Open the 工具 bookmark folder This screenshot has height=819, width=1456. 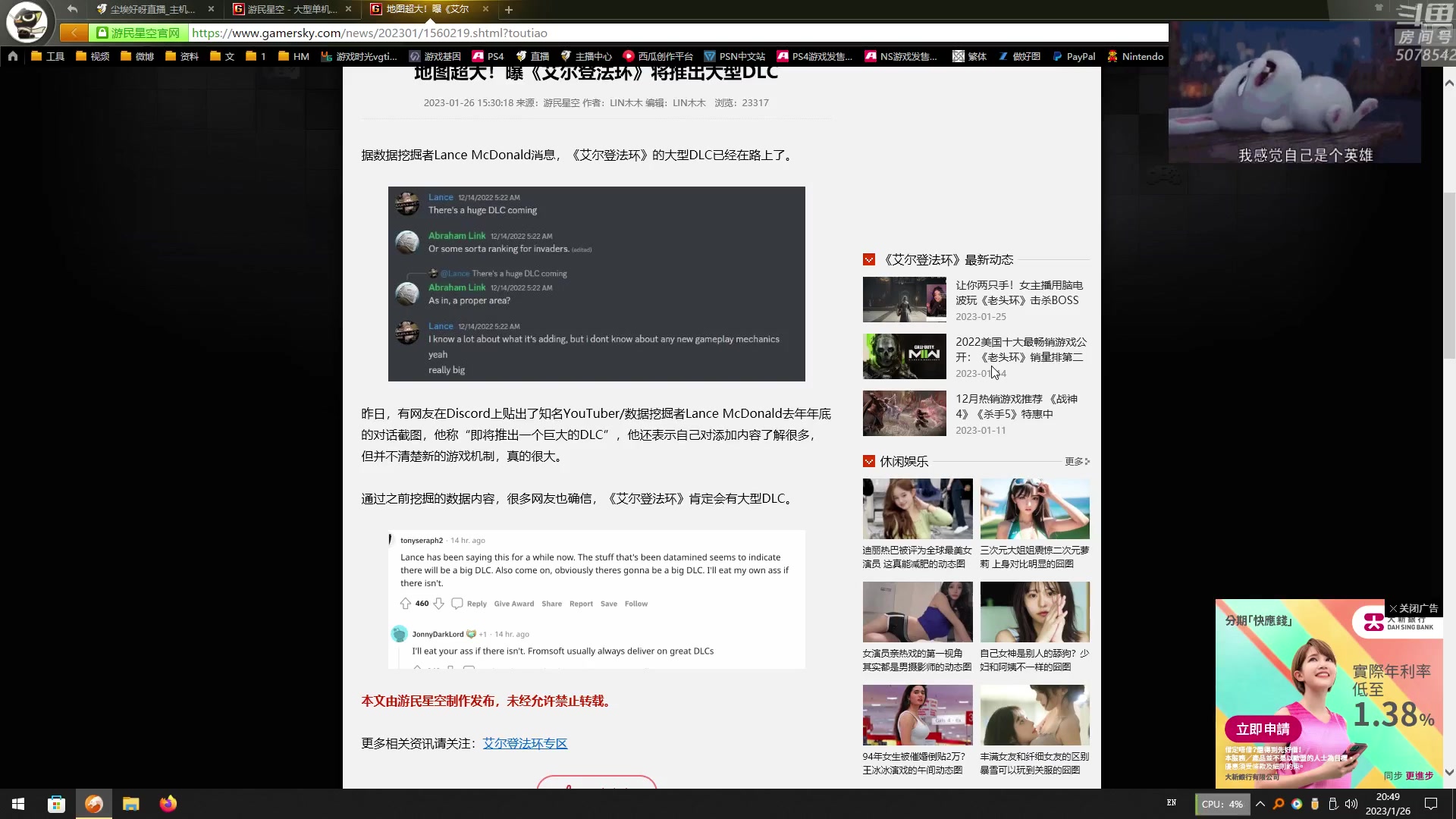click(47, 56)
